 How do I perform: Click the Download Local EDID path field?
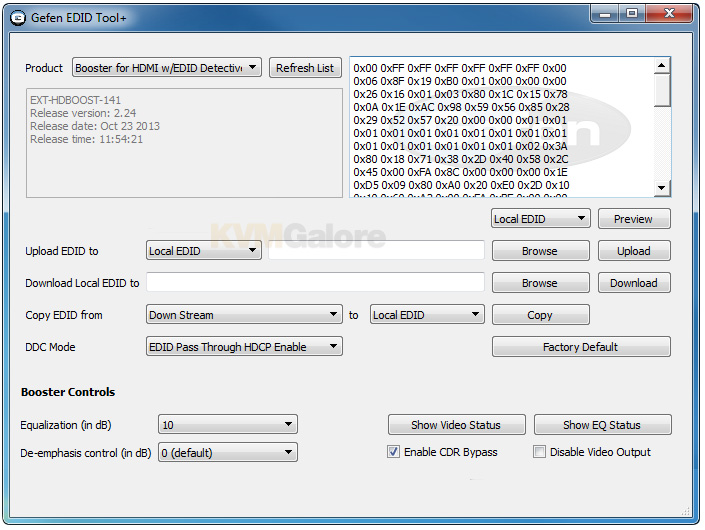click(316, 282)
